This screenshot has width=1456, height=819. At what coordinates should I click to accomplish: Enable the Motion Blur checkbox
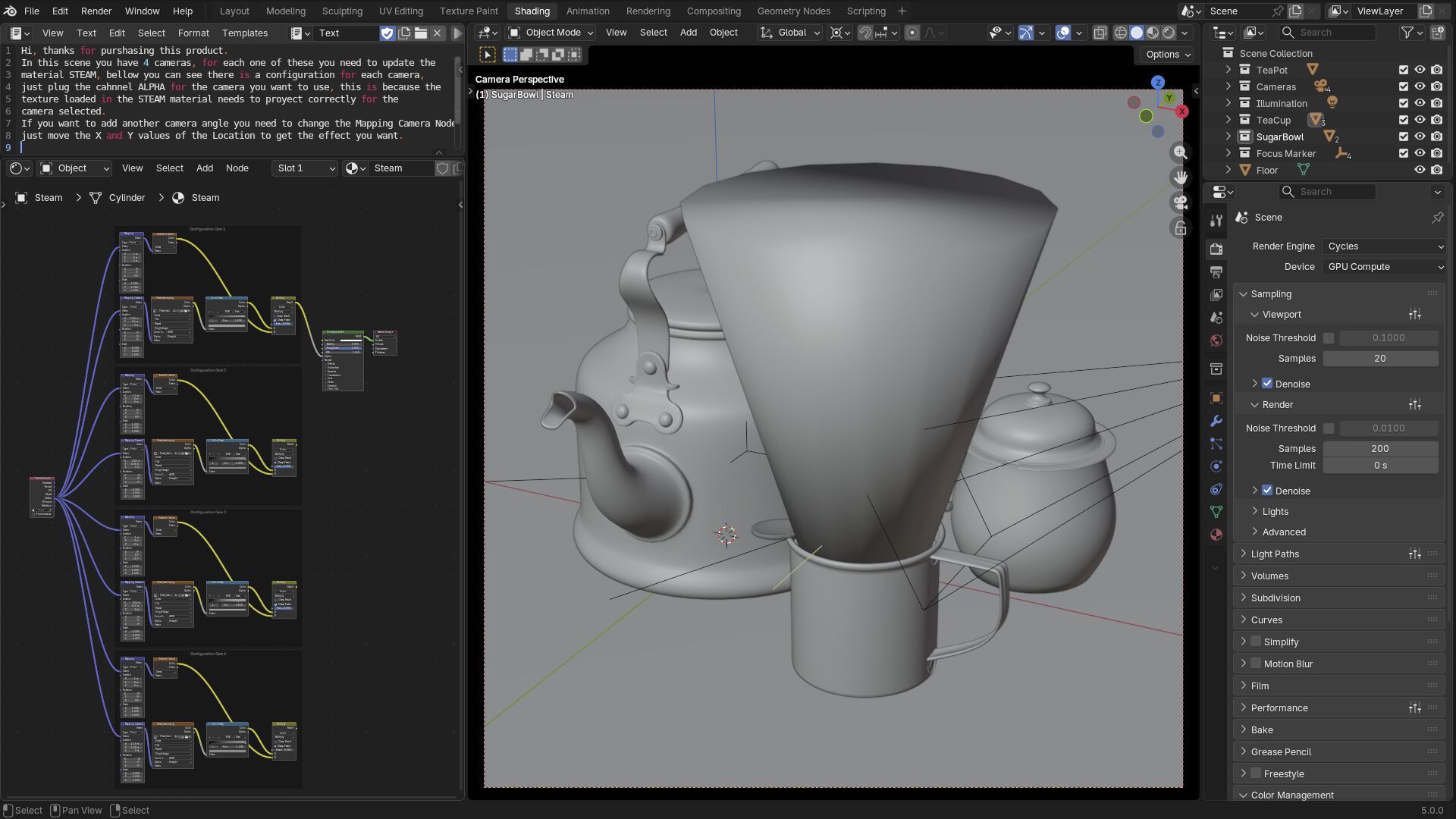coord(1256,664)
